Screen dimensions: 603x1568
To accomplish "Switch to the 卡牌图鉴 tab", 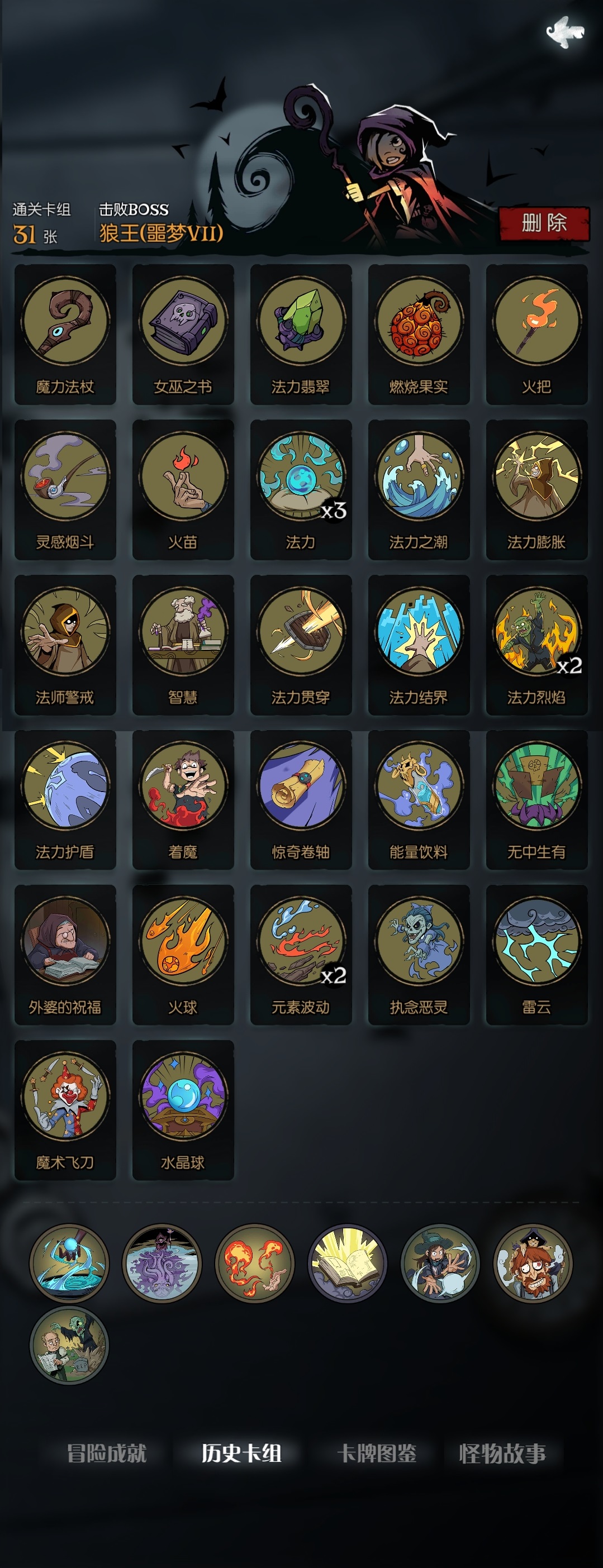I will coord(377,1453).
